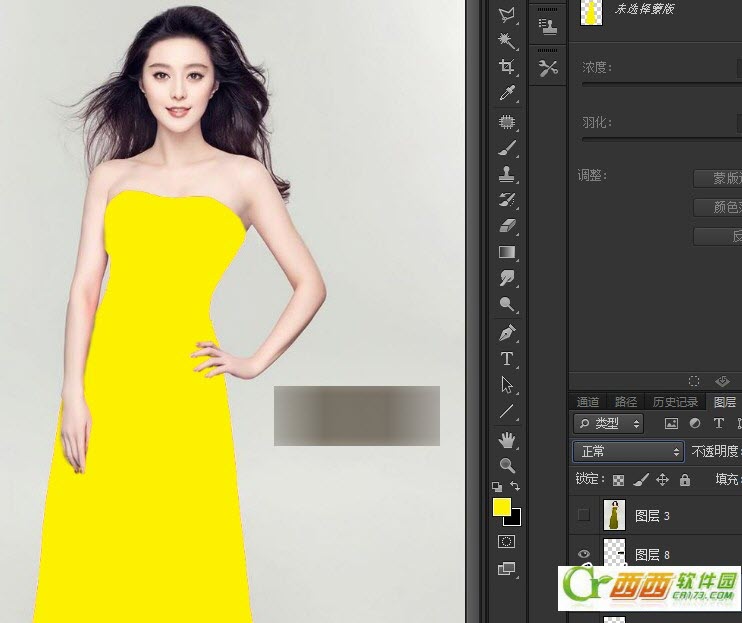This screenshot has height=623, width=742.
Task: Hide layer 图层 8 using eye icon
Action: tap(584, 554)
